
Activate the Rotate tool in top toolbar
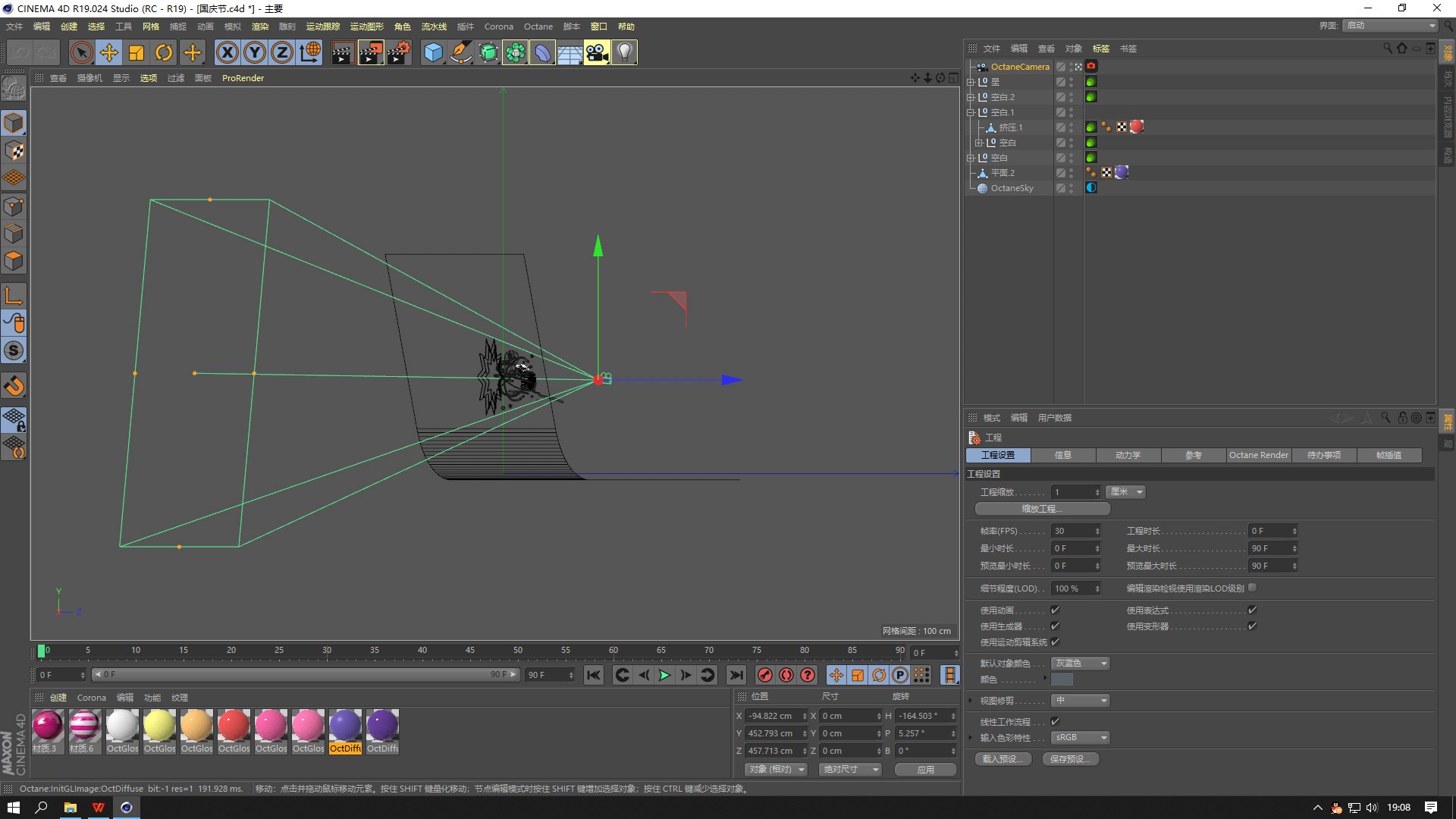point(164,52)
